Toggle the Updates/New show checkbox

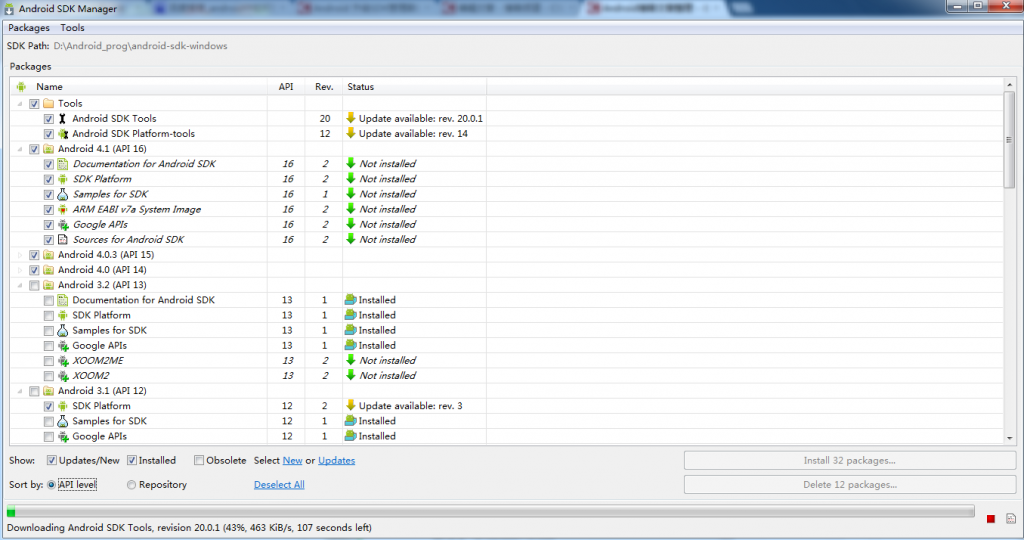click(52, 460)
